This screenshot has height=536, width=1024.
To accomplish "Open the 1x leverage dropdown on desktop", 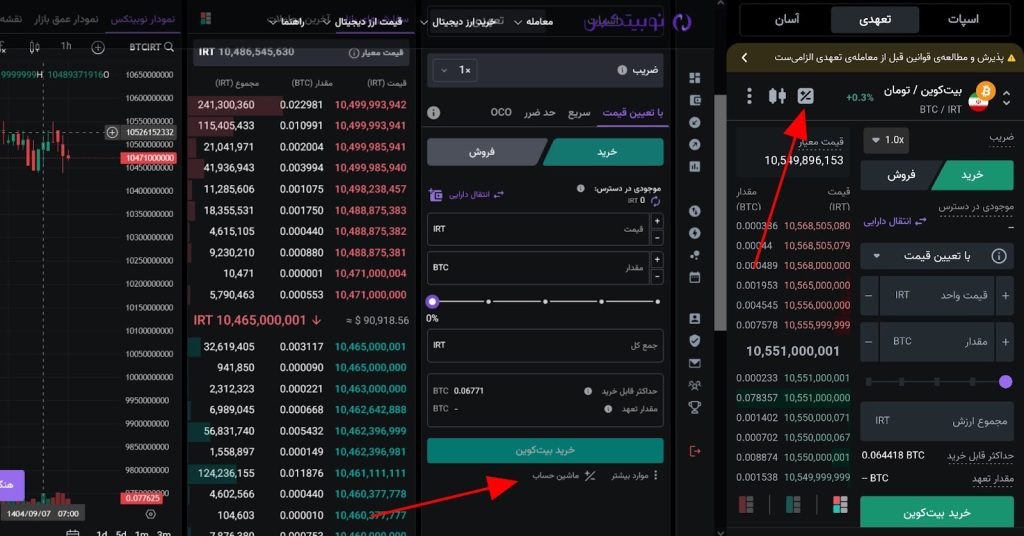I will 456,70.
